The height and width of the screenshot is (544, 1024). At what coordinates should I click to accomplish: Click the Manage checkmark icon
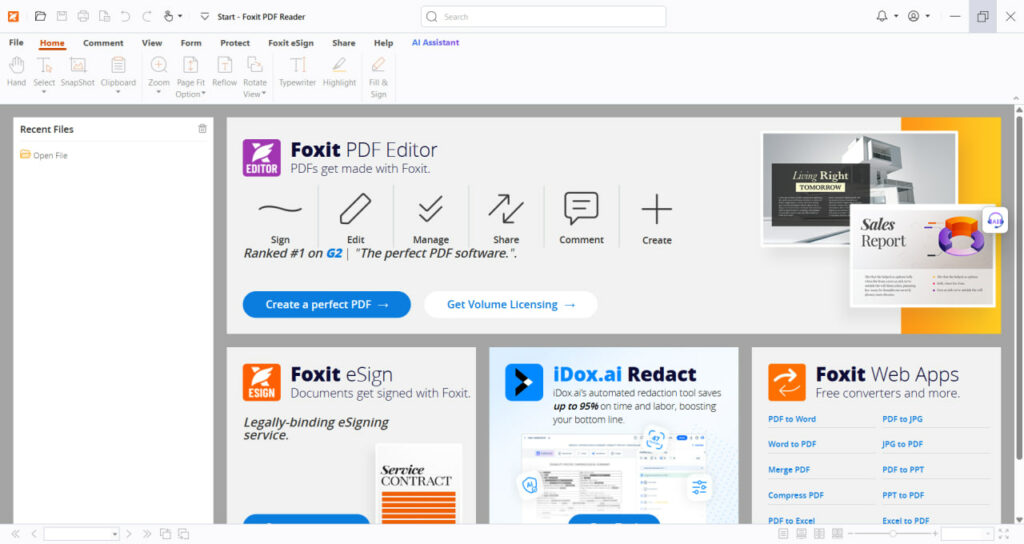coord(430,209)
